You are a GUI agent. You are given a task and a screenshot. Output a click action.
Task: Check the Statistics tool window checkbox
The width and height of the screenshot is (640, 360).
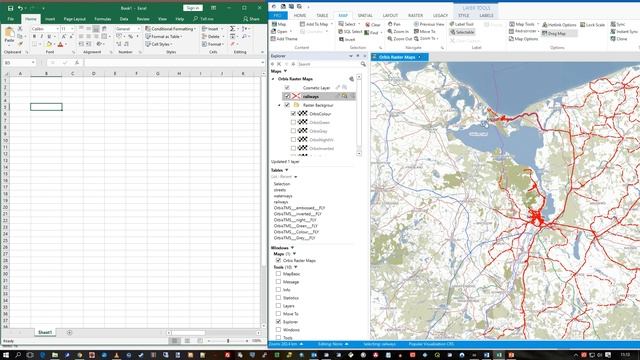click(x=278, y=298)
